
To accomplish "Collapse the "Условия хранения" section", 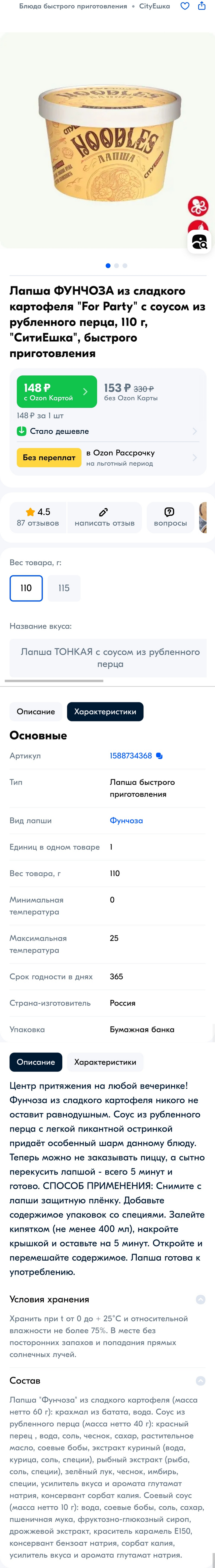I will coord(200,1300).
